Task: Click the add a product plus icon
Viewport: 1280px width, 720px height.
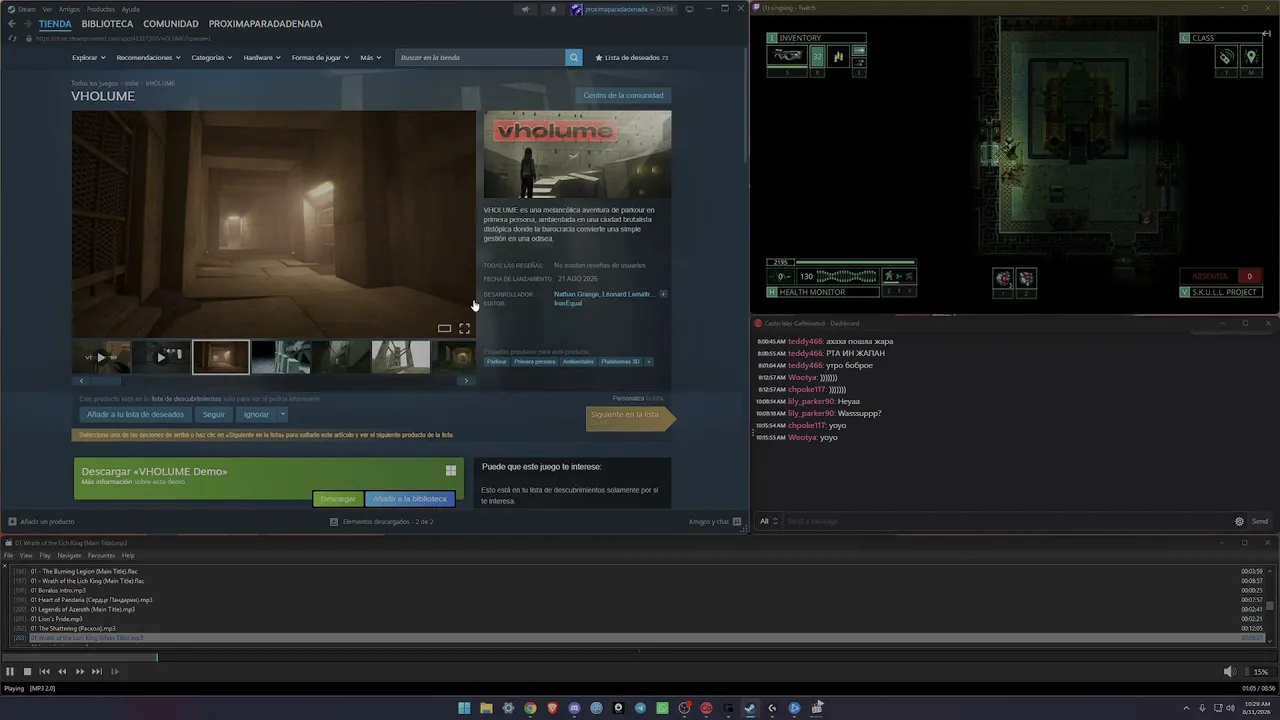Action: pyautogui.click(x=12, y=521)
